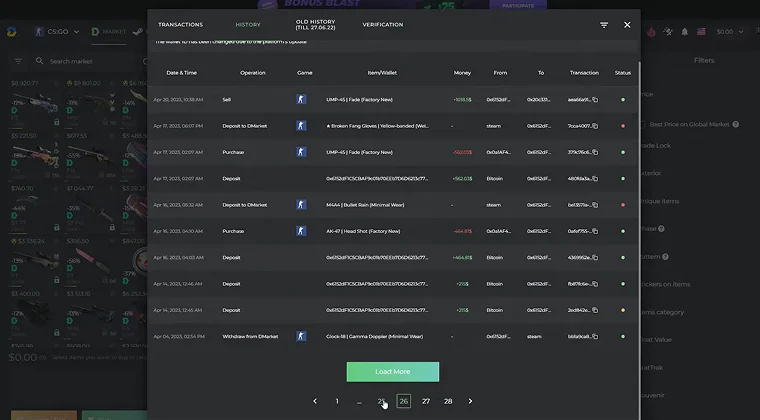This screenshot has height=420, width=760.
Task: Open notifications bell in background header
Action: click(684, 32)
